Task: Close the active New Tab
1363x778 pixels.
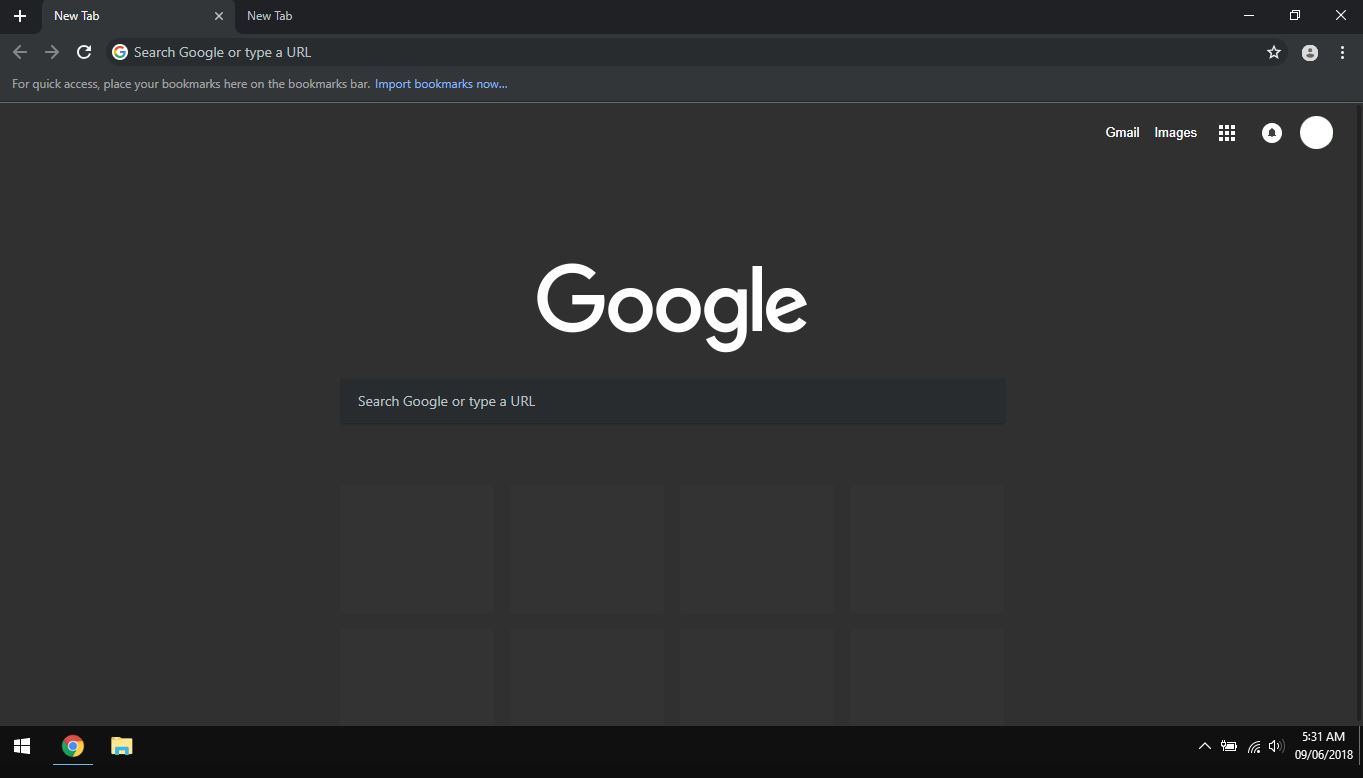Action: coord(219,16)
